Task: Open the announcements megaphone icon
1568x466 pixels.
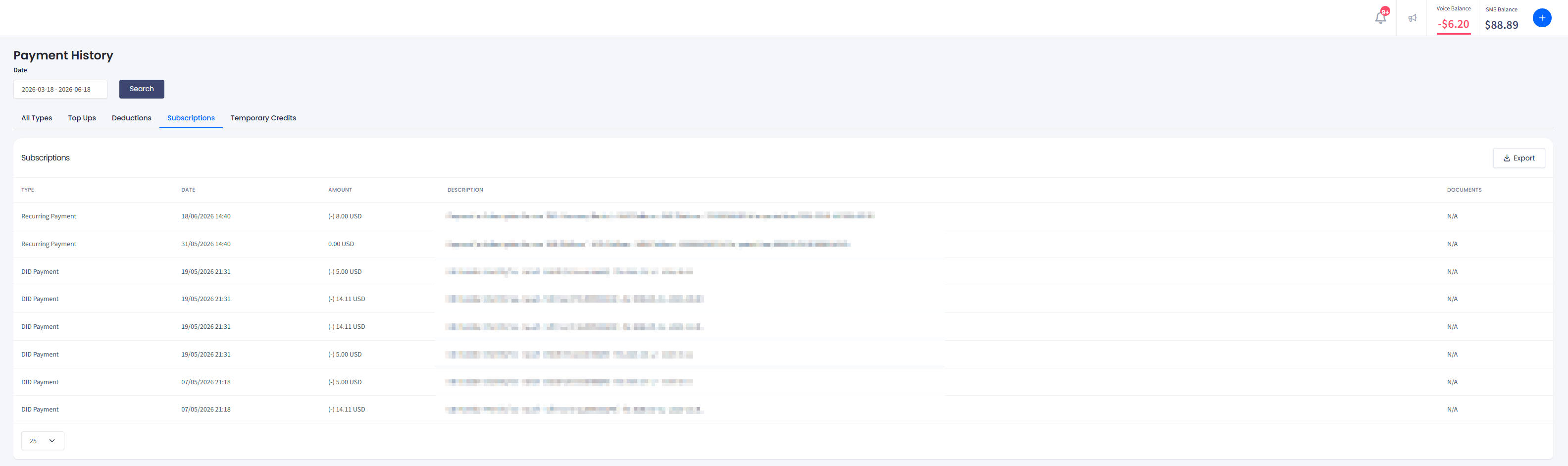Action: pos(1412,18)
